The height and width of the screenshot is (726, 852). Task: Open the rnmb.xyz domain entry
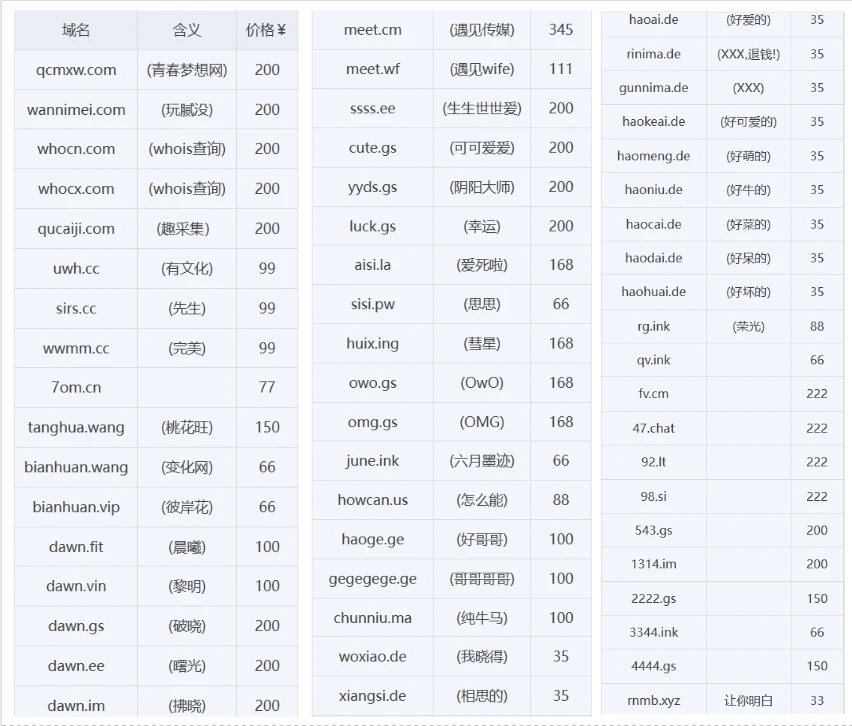(653, 700)
